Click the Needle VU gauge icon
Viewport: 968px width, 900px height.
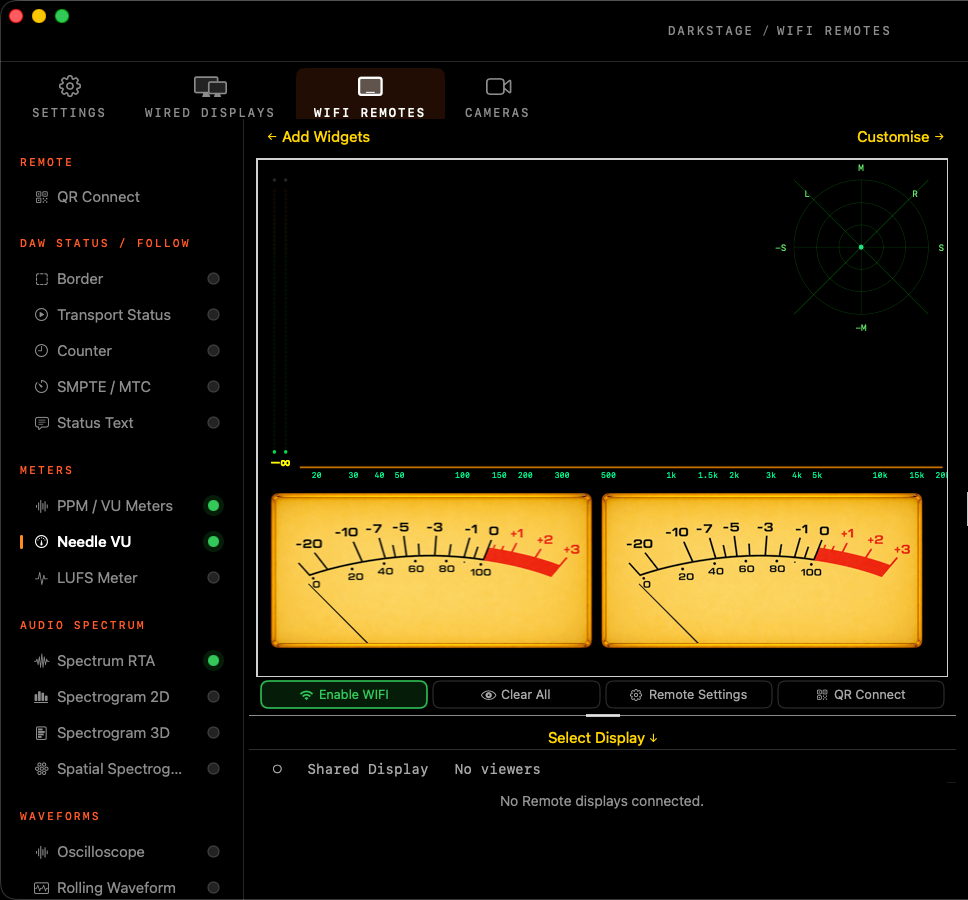pos(41,542)
